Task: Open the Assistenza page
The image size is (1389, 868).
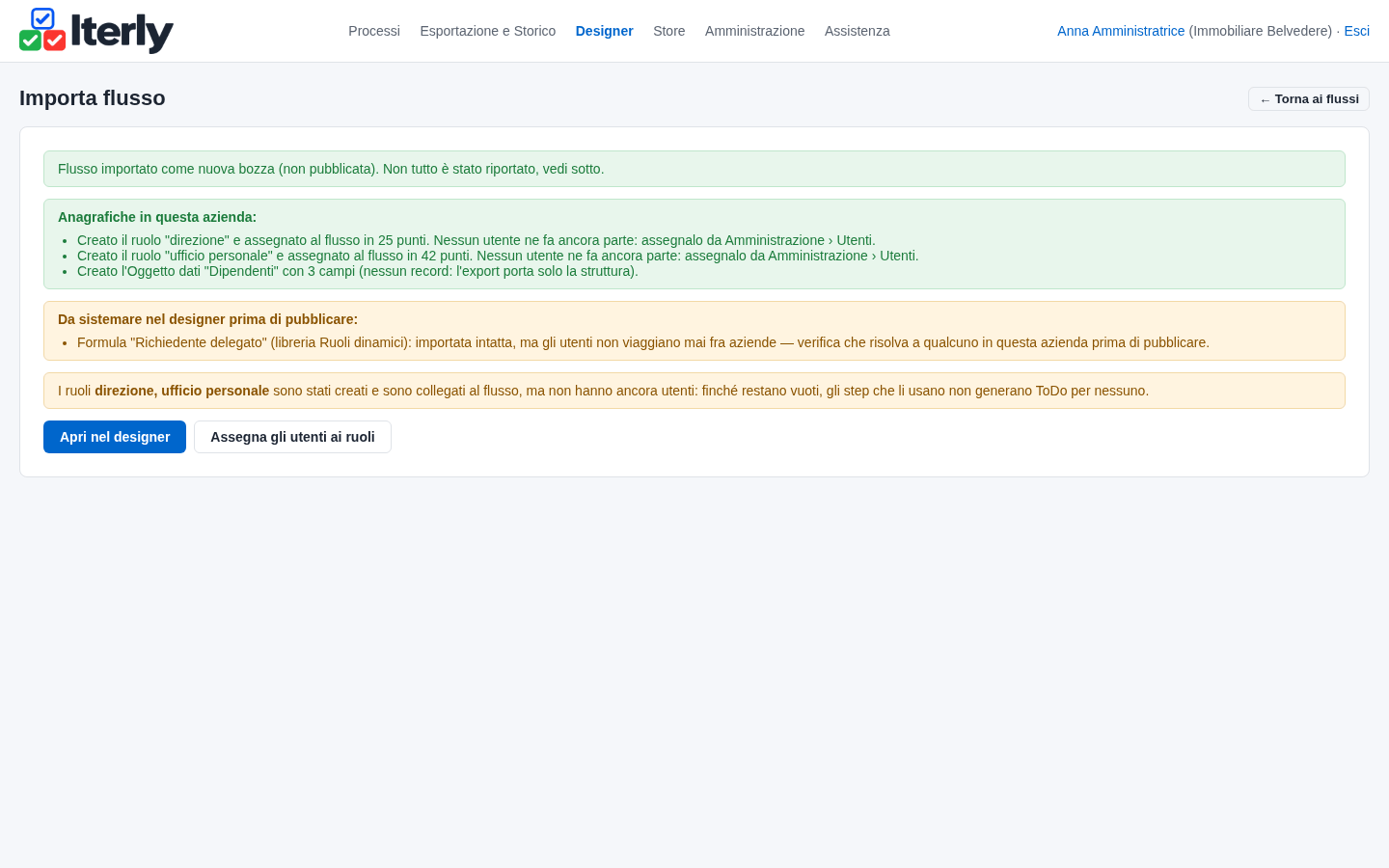Action: coord(858,31)
